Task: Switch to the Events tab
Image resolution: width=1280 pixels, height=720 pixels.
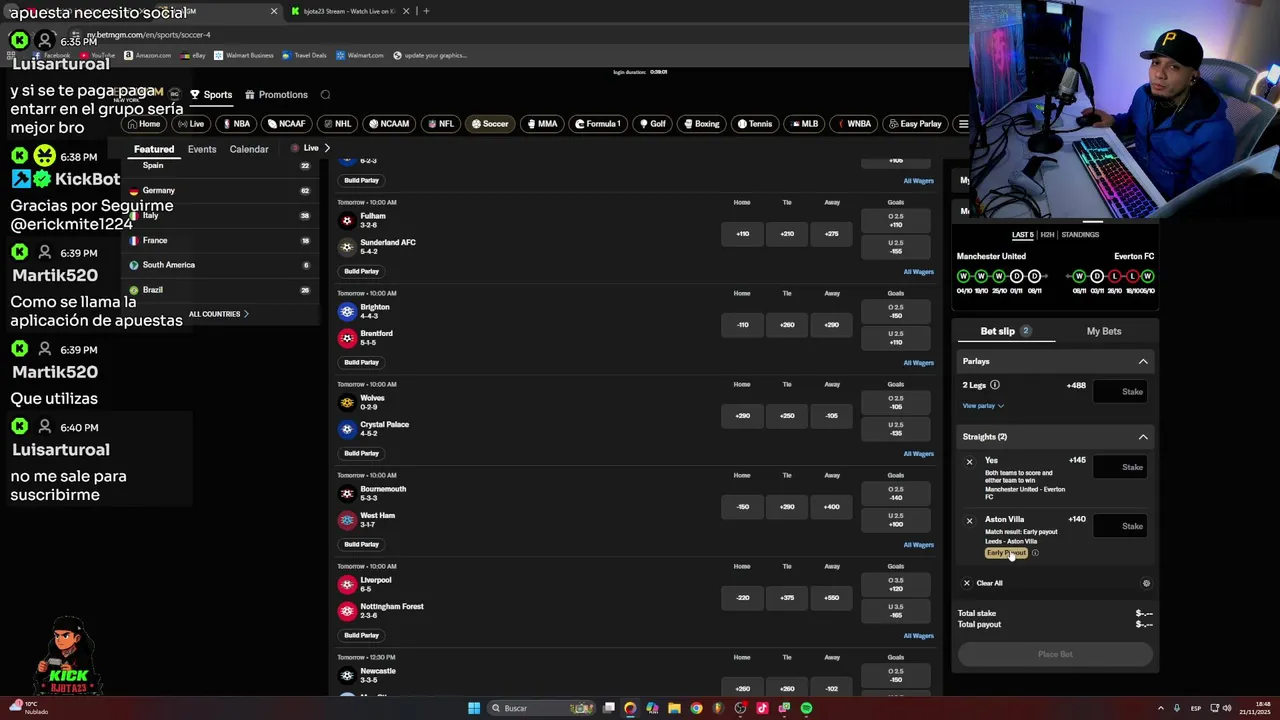Action: pos(202,149)
